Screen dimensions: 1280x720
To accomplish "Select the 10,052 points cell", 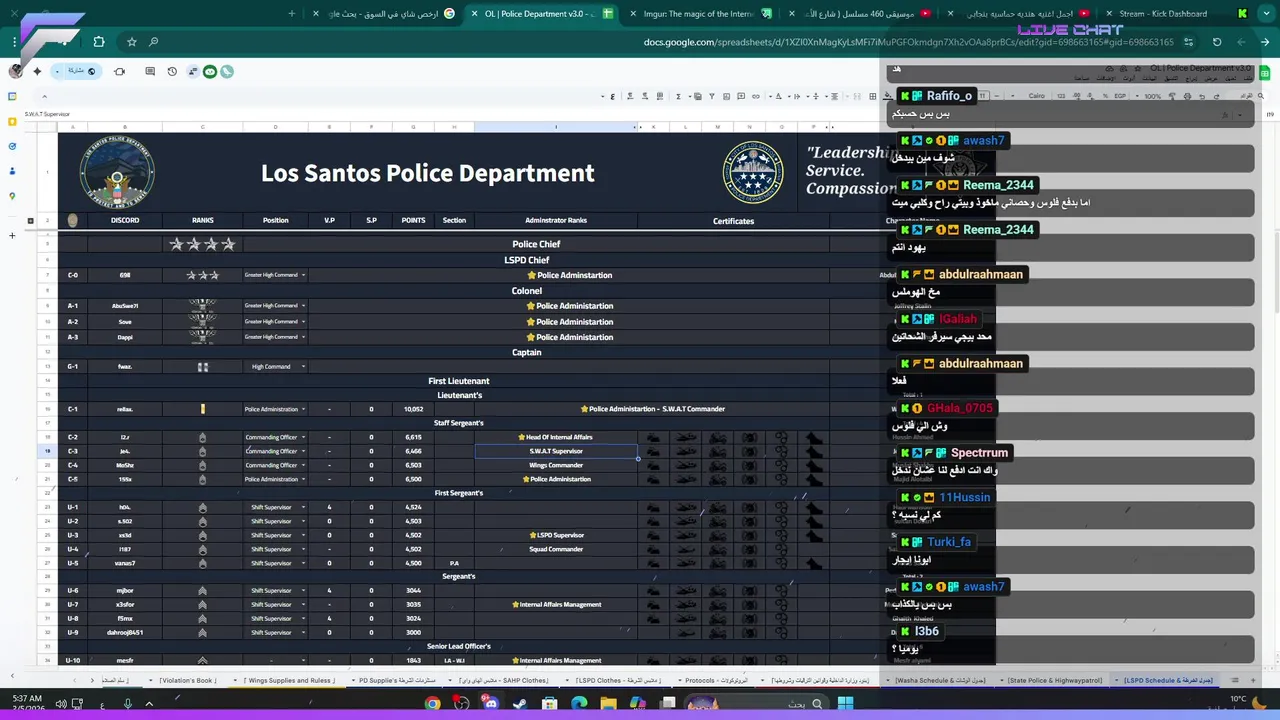I will pos(413,409).
